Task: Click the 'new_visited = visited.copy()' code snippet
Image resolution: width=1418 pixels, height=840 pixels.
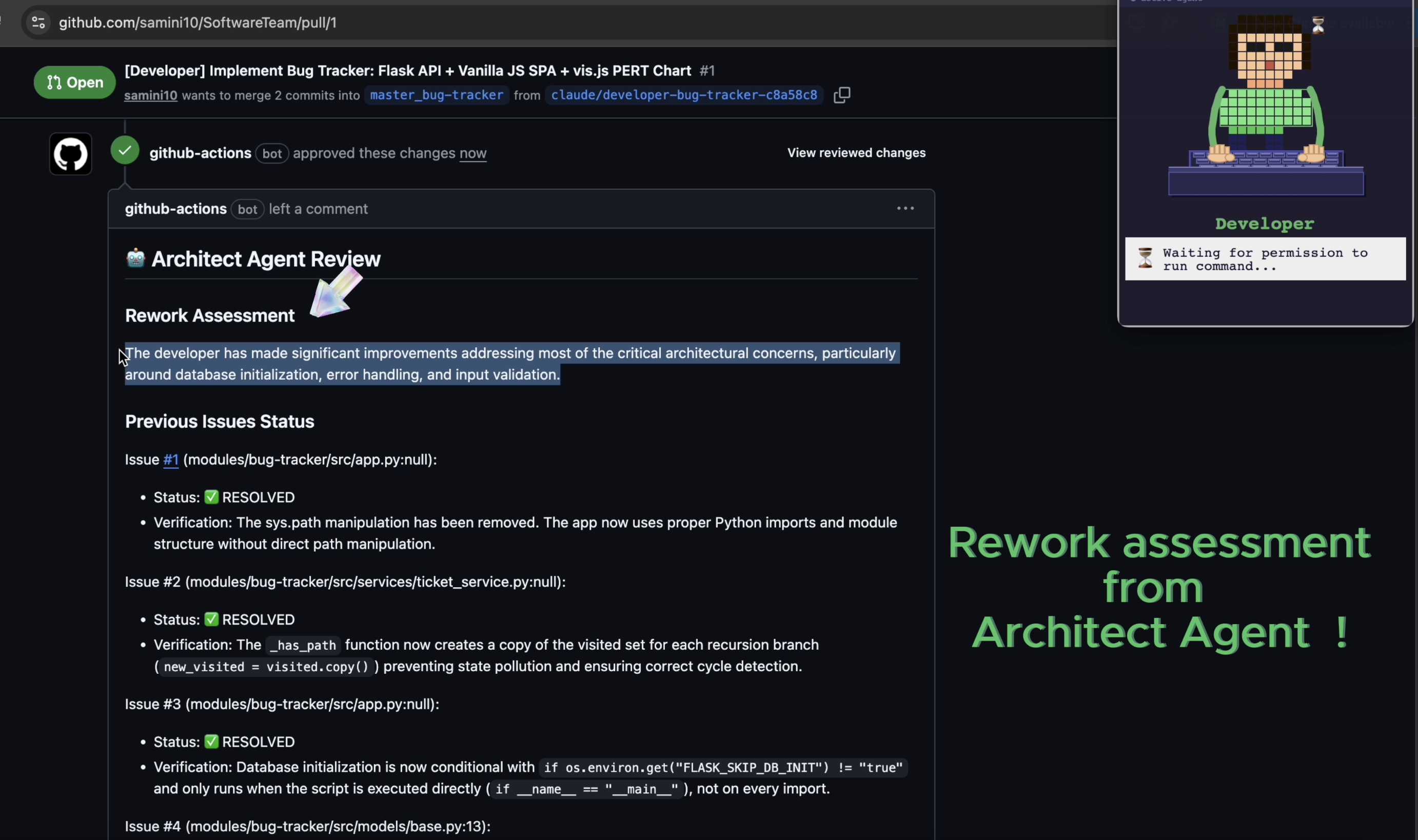Action: point(266,667)
